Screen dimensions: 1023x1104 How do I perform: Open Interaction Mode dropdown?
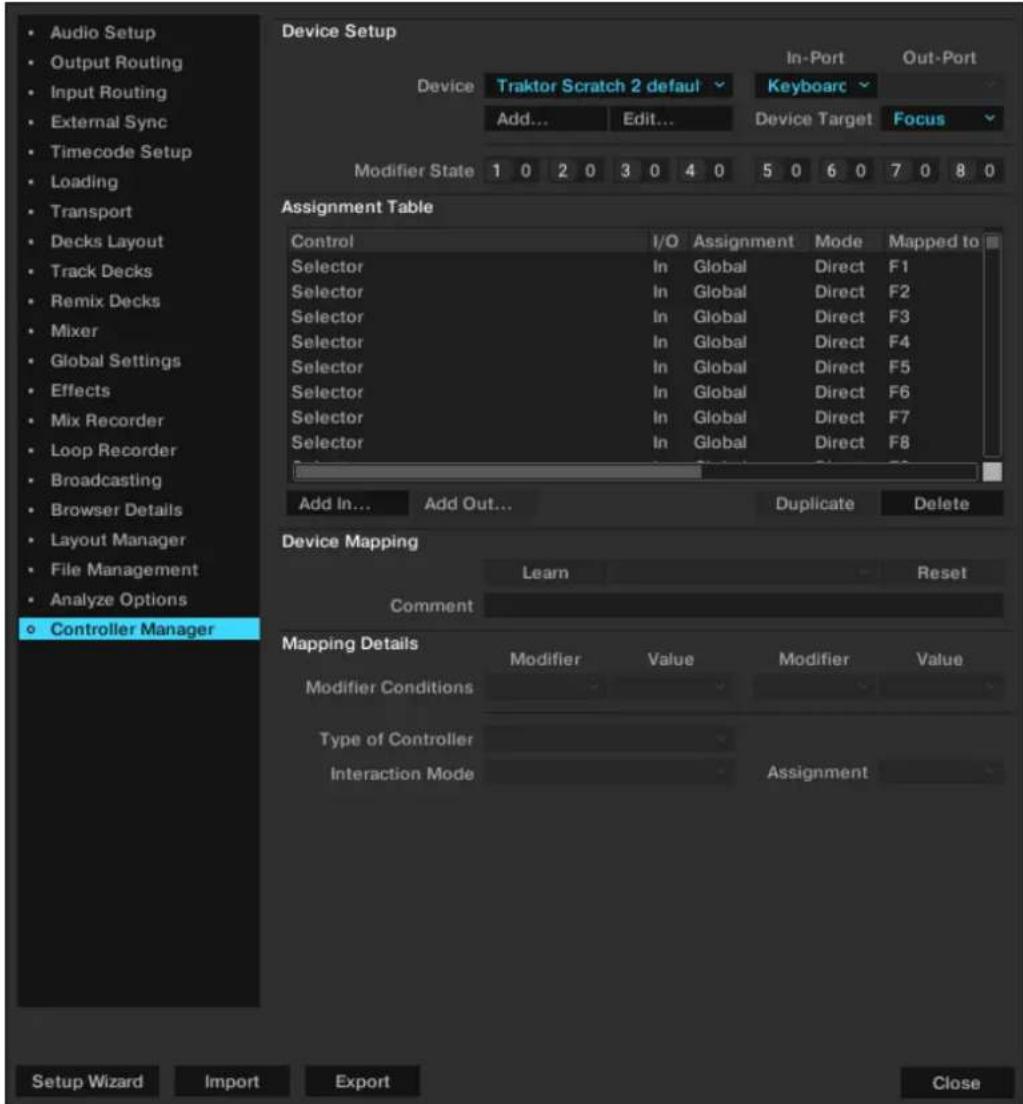[608, 773]
